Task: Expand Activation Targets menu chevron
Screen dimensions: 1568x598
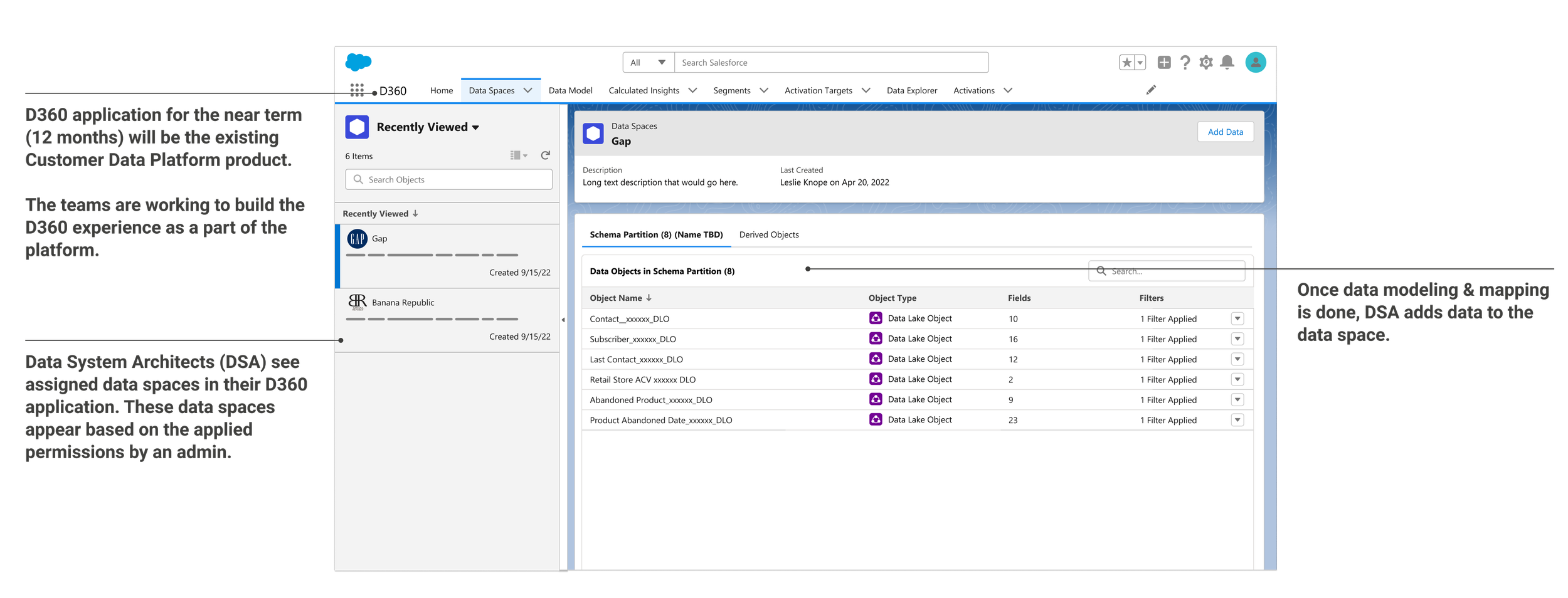Action: point(866,90)
